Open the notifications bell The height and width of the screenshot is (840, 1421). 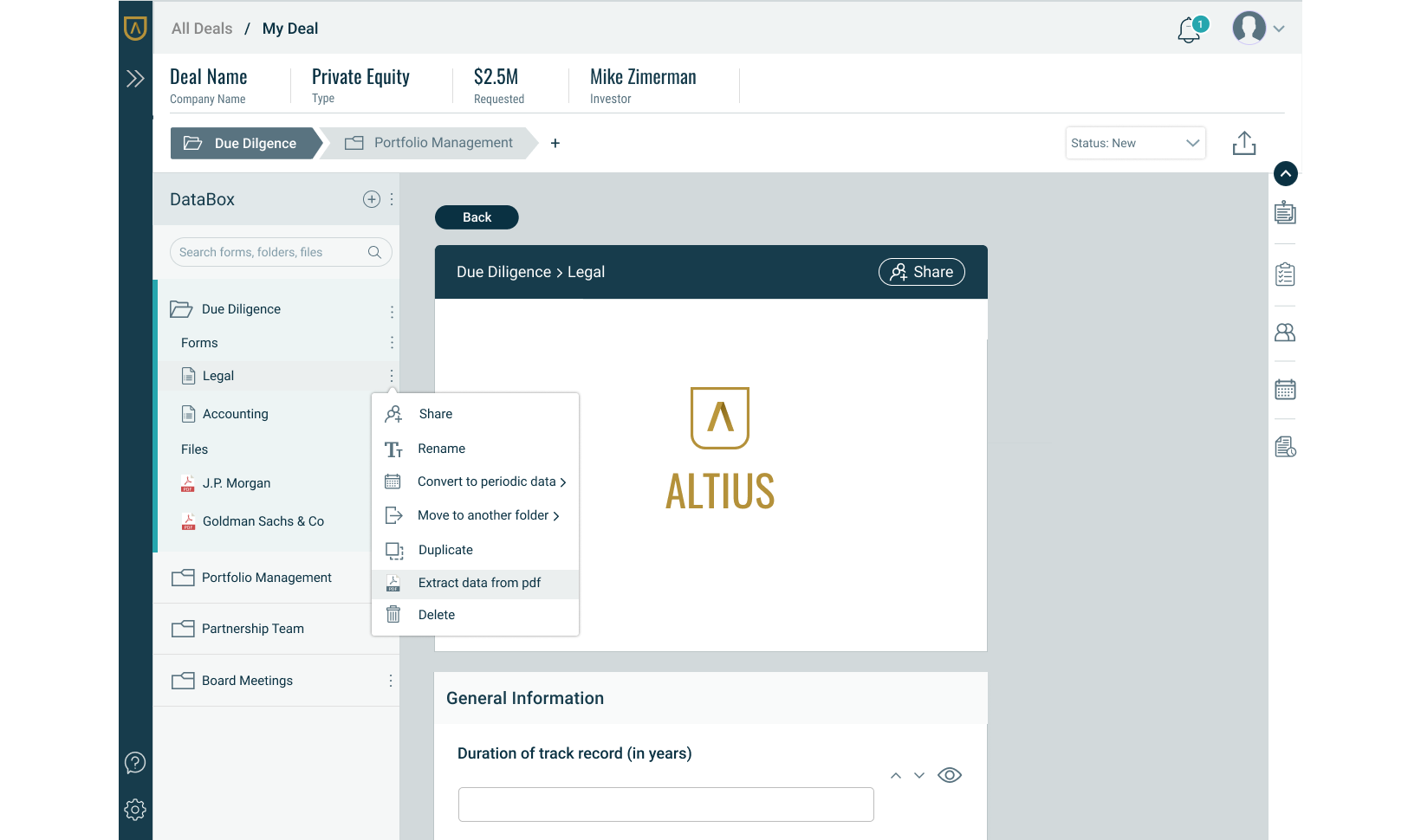point(1191,29)
